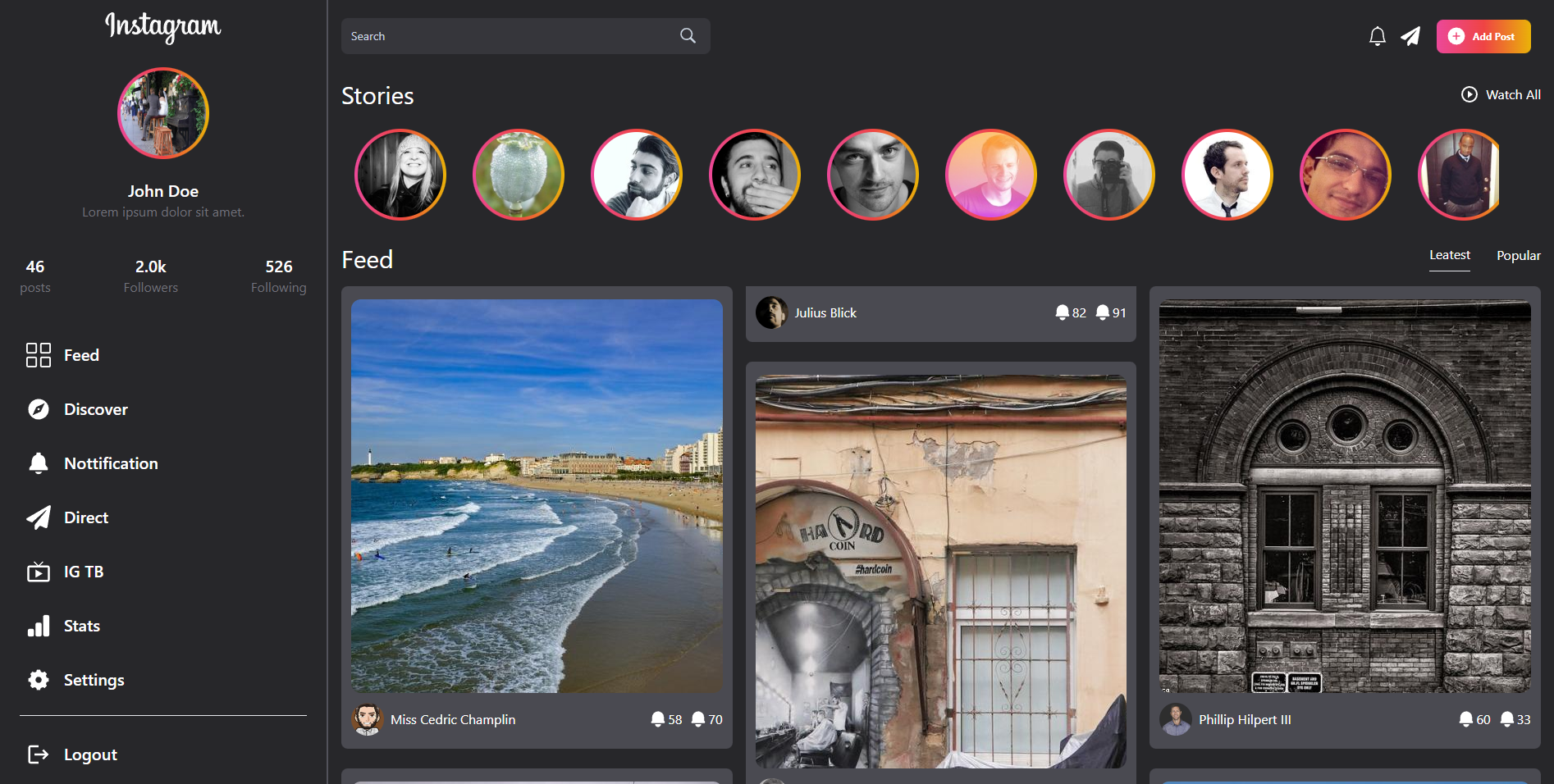Click the bell icon showing 60 on Phillip Hilpert III post
This screenshot has height=784, width=1554.
(1466, 719)
